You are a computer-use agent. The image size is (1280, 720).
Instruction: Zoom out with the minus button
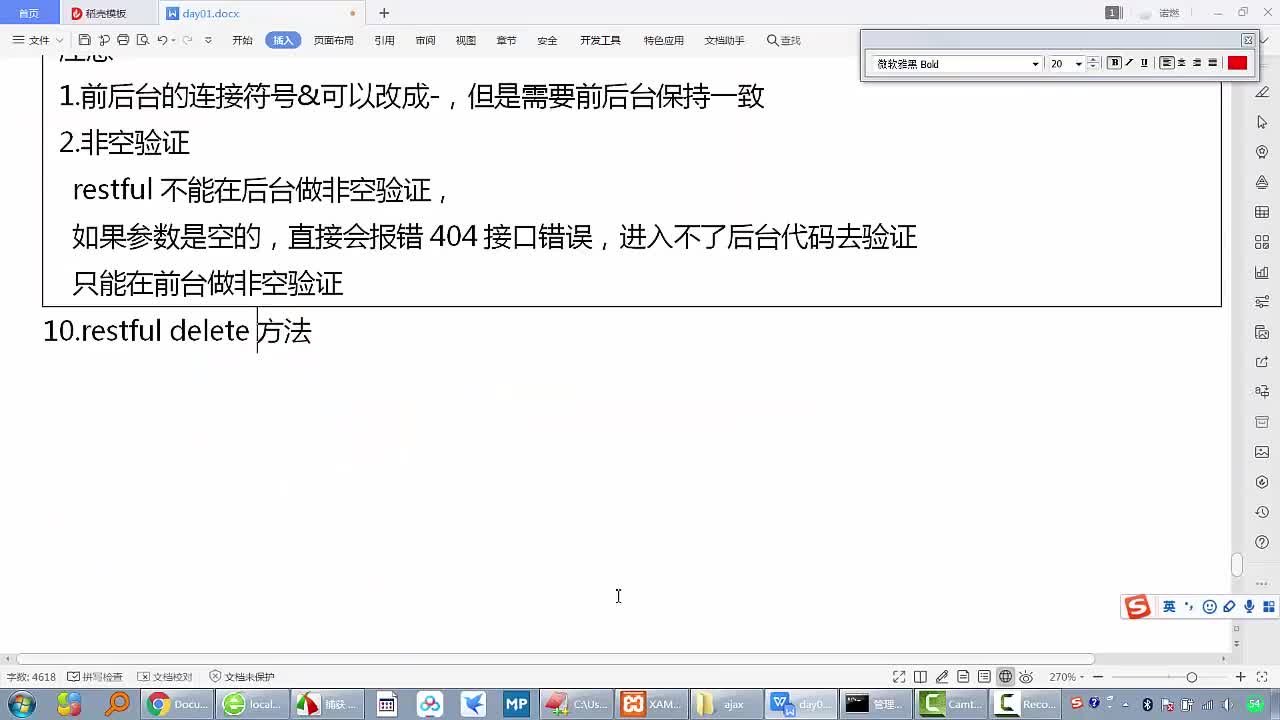(1098, 677)
